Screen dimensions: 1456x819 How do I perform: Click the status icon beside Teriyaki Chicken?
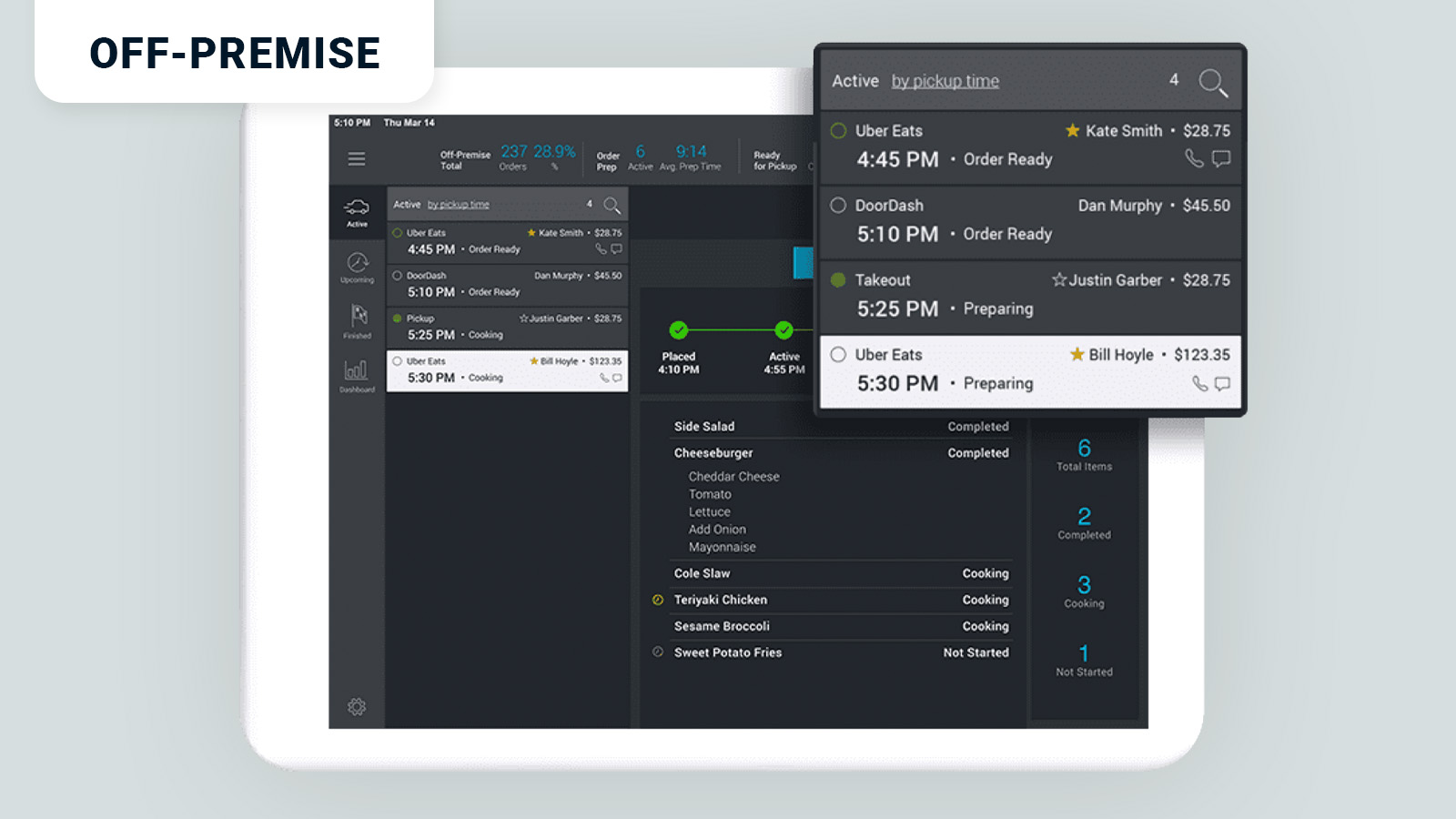click(x=658, y=600)
